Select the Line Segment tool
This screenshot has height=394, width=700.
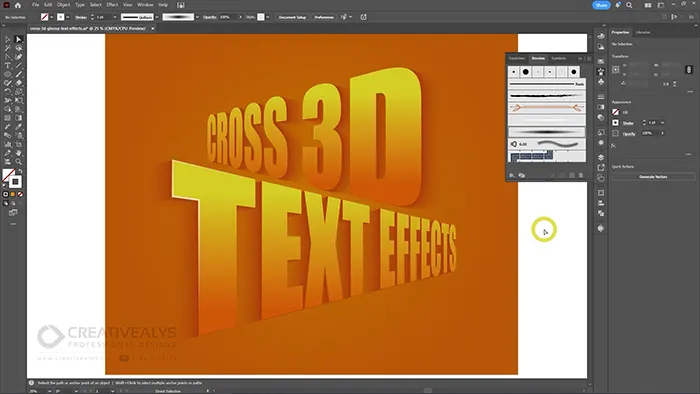tap(18, 66)
